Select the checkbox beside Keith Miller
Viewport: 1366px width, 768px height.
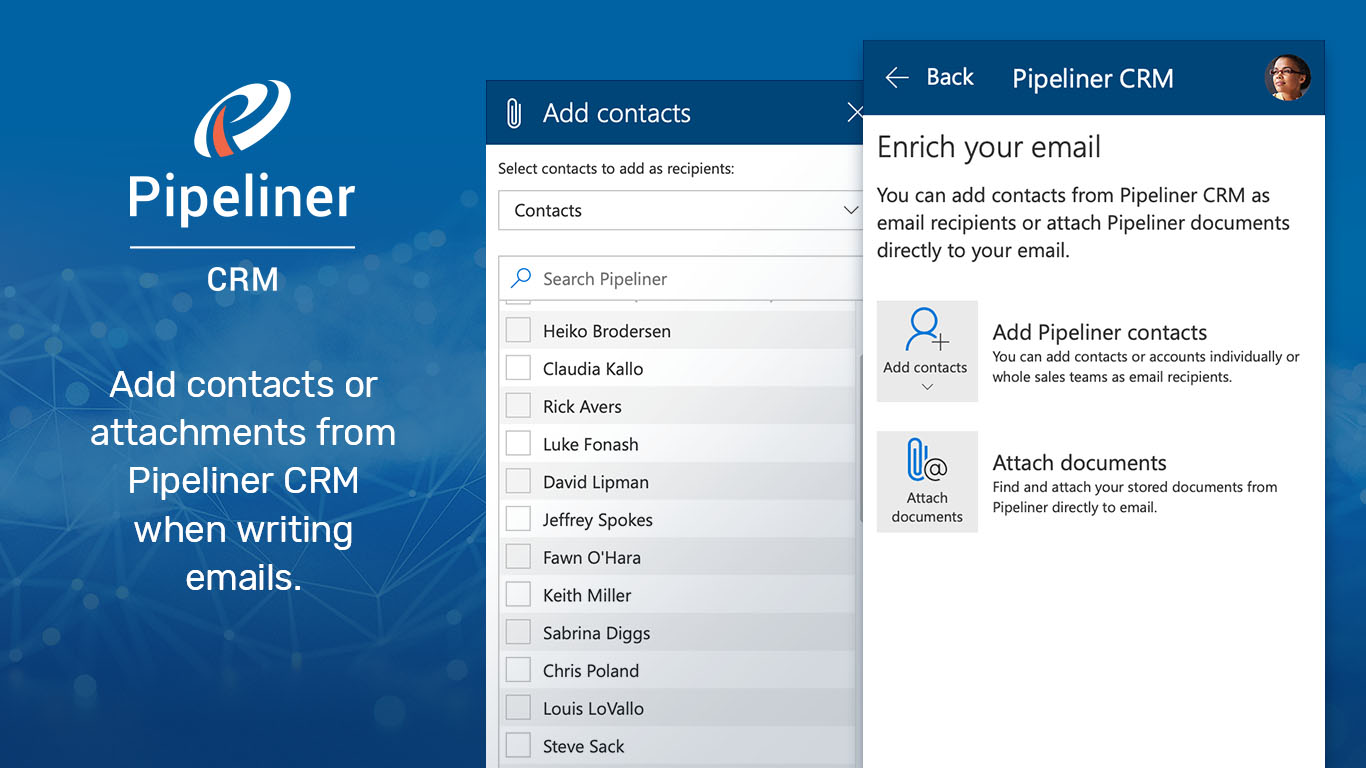coord(518,595)
